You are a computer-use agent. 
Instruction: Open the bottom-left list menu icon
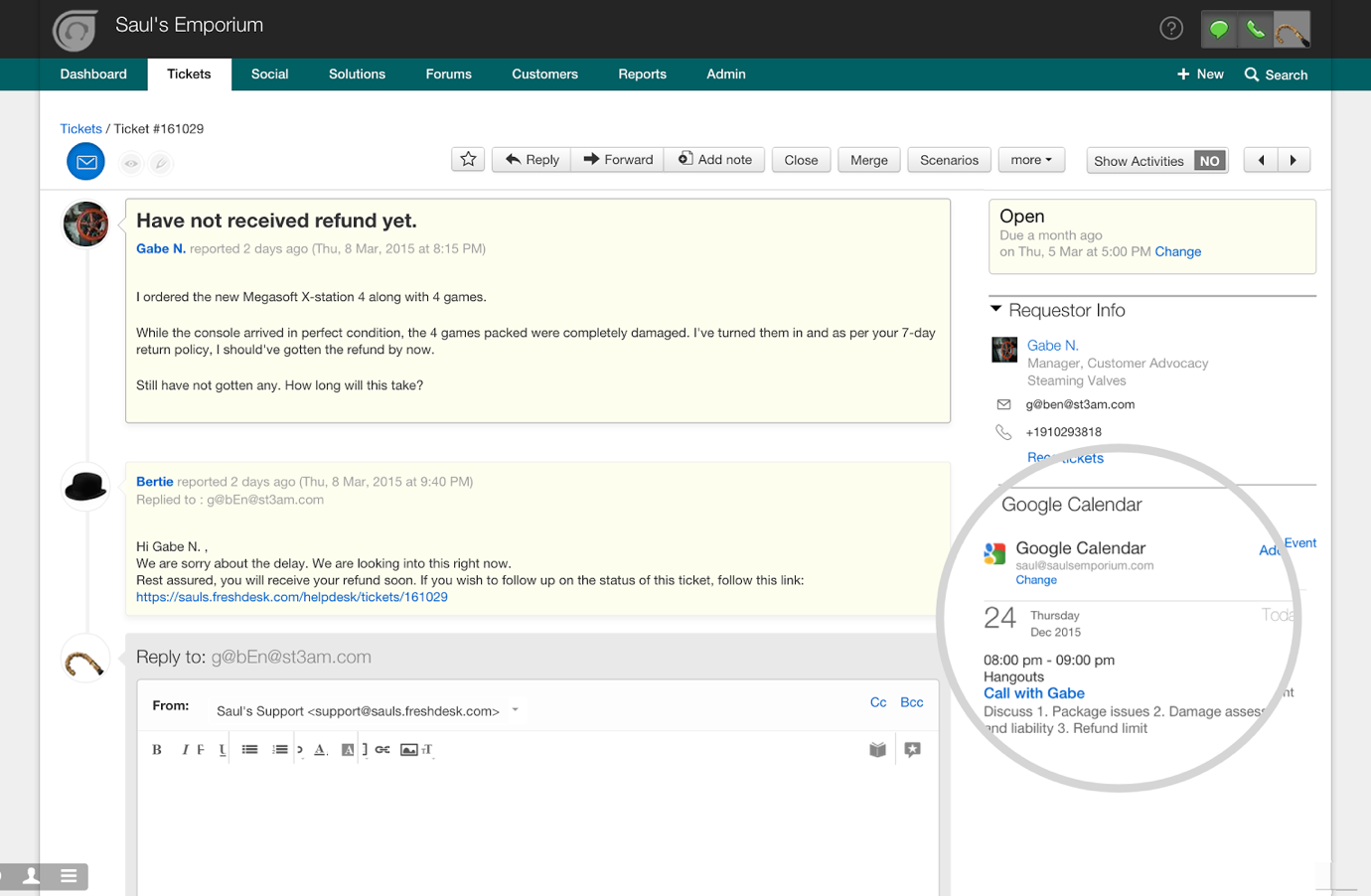69,876
